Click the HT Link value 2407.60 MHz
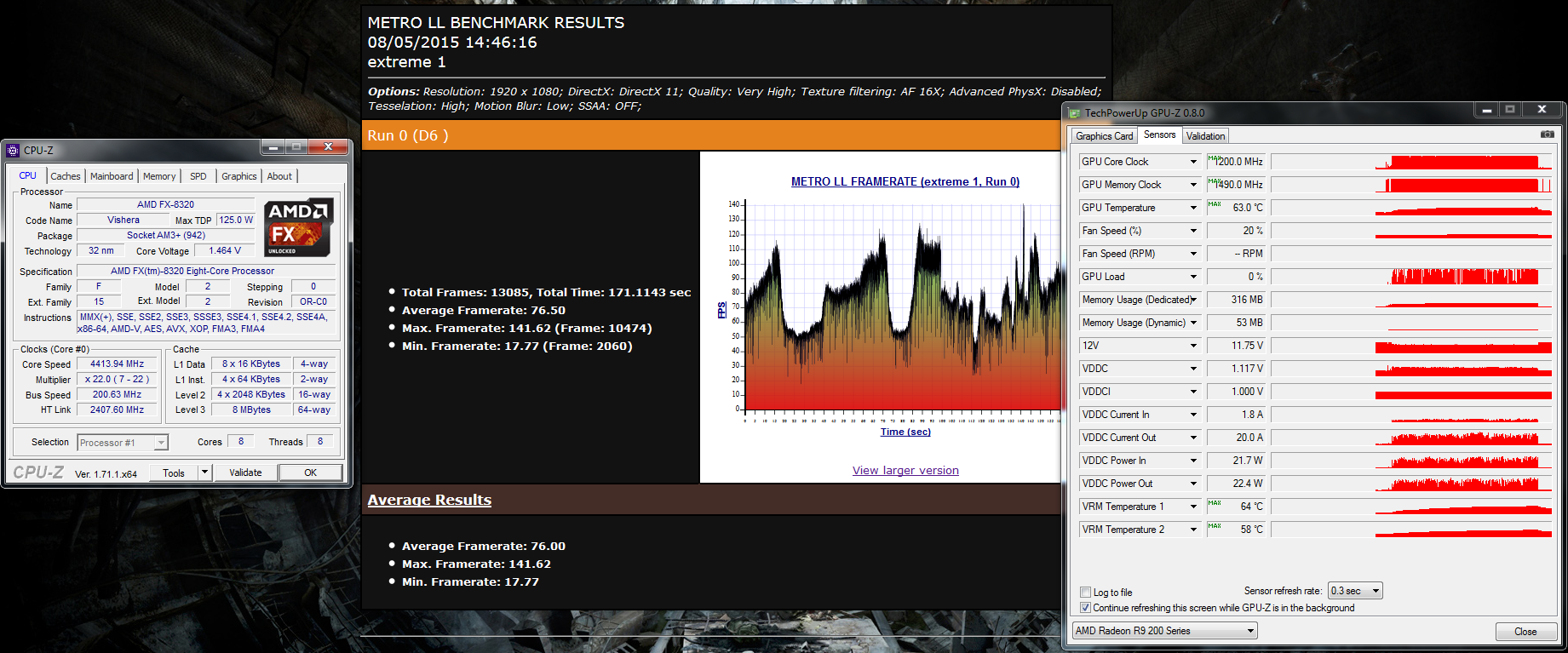This screenshot has height=653, width=1568. [117, 410]
